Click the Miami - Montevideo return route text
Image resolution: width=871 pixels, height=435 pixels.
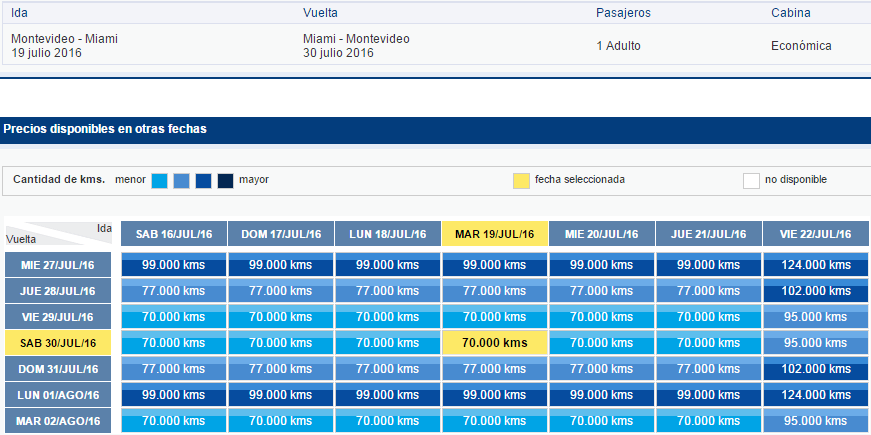356,39
